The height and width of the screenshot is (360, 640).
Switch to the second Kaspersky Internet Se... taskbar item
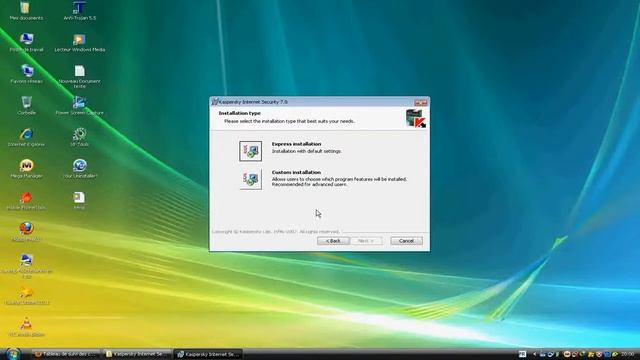(x=137, y=354)
